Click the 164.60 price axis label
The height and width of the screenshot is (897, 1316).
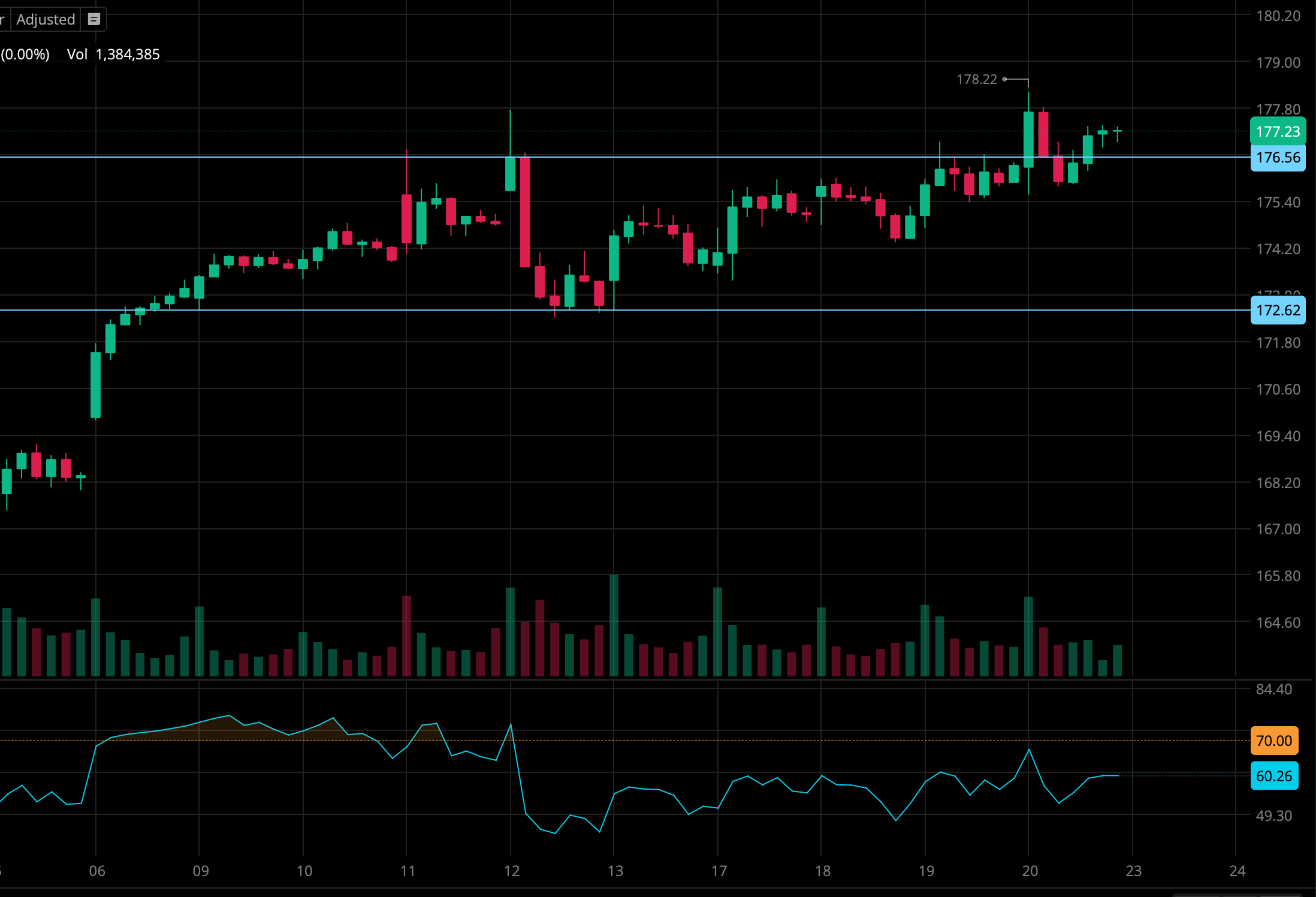click(1278, 622)
